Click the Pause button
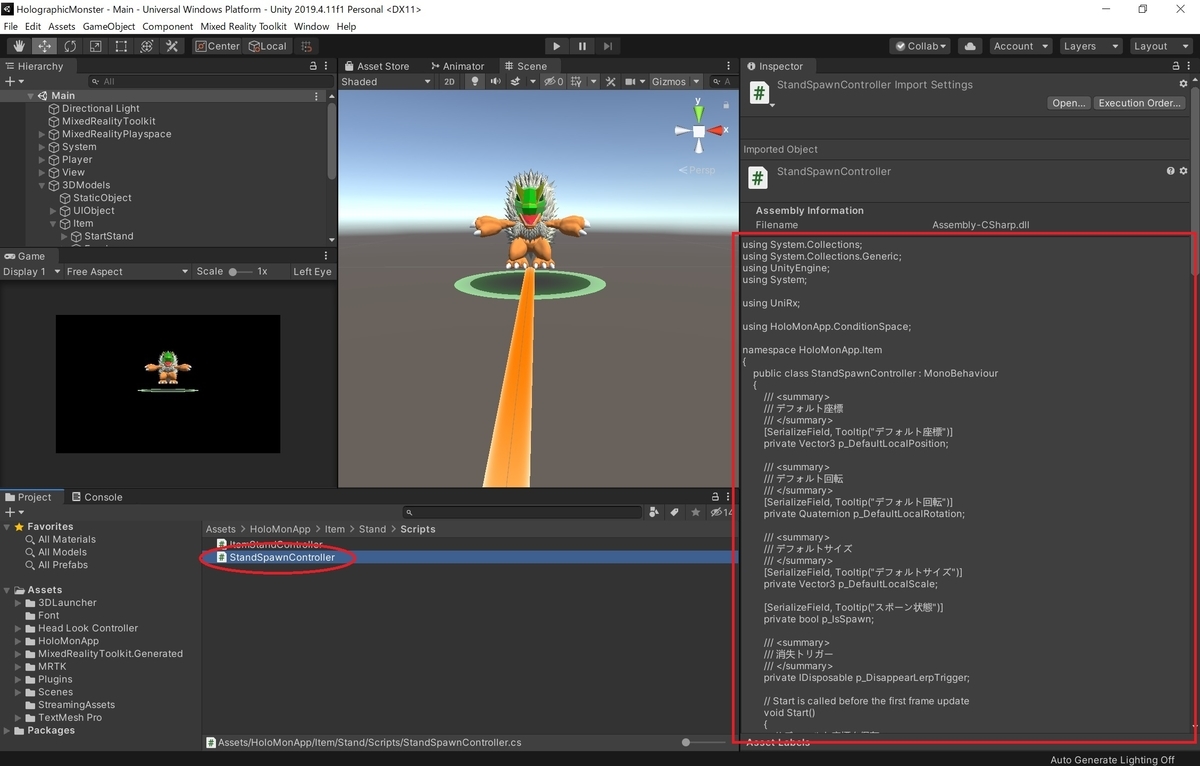Screen dimensions: 1200x766 (x=582, y=46)
